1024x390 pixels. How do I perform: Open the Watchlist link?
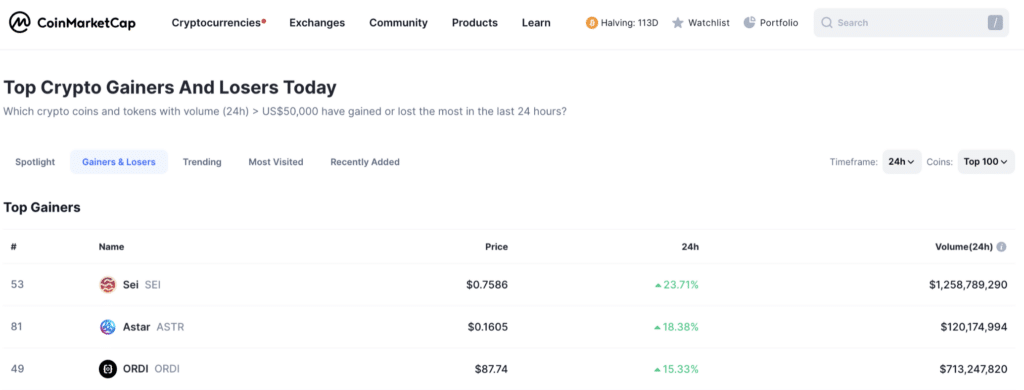709,23
